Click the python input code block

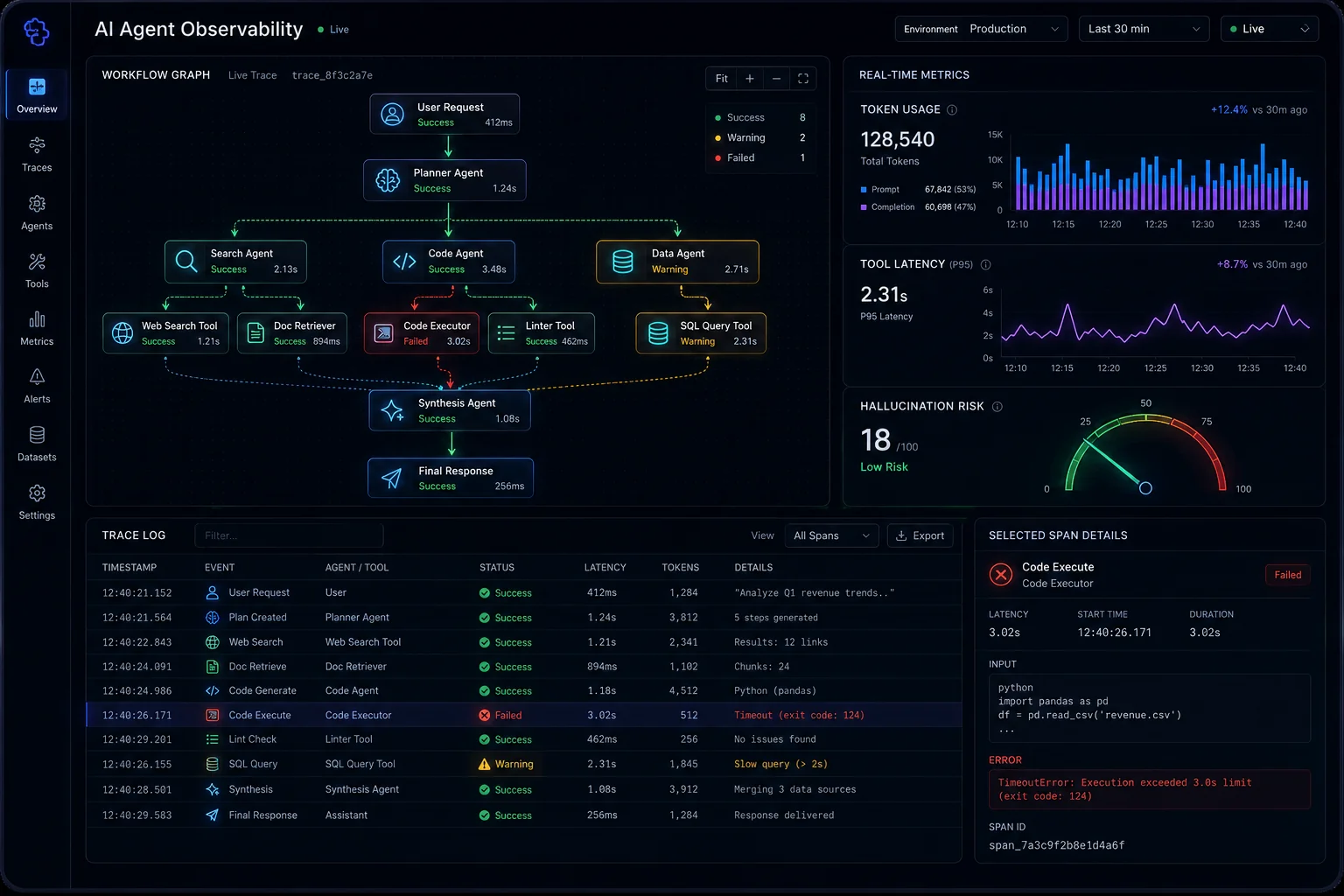[x=1149, y=708]
